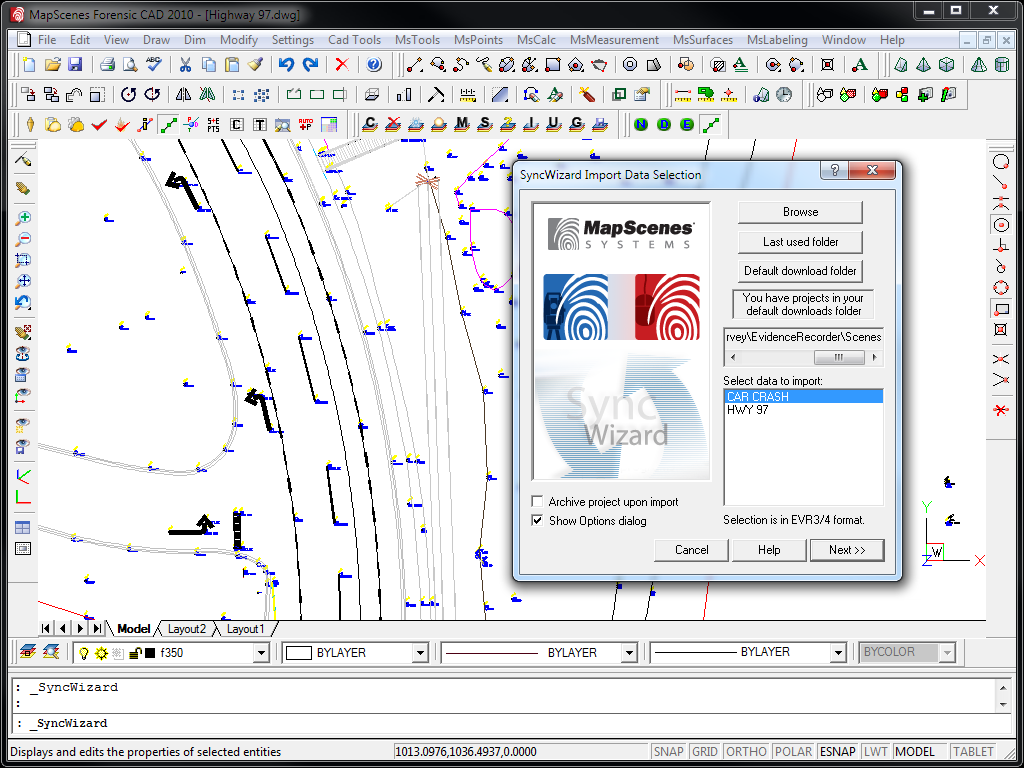
Task: Open the f350 layer dropdown
Action: [x=261, y=652]
